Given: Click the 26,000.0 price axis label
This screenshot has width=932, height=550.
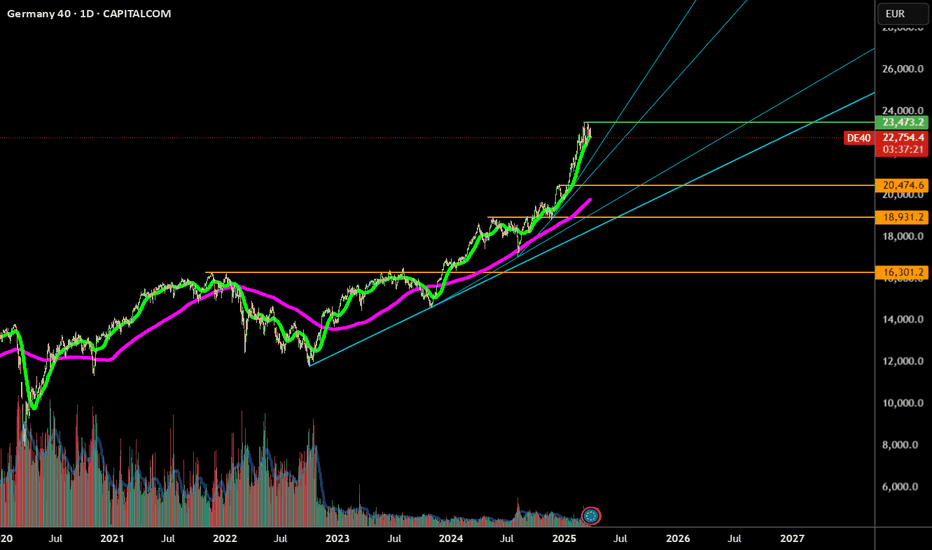Looking at the screenshot, I should 903,69.
